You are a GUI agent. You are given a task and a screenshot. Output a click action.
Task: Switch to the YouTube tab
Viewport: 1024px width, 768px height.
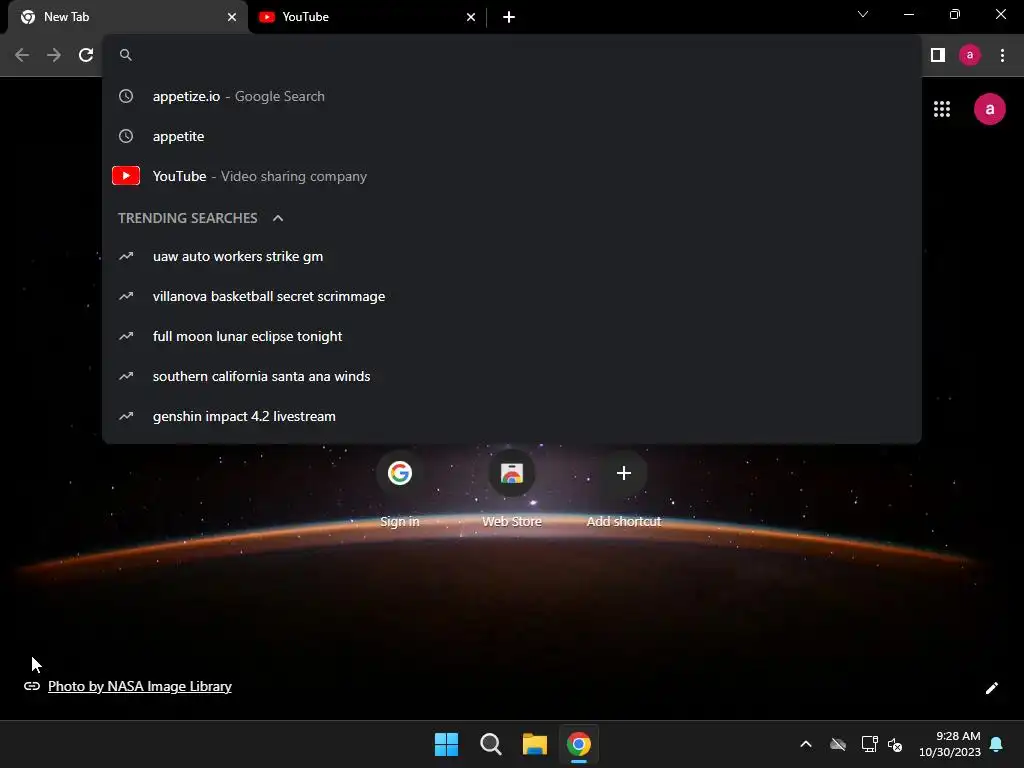pyautogui.click(x=366, y=17)
